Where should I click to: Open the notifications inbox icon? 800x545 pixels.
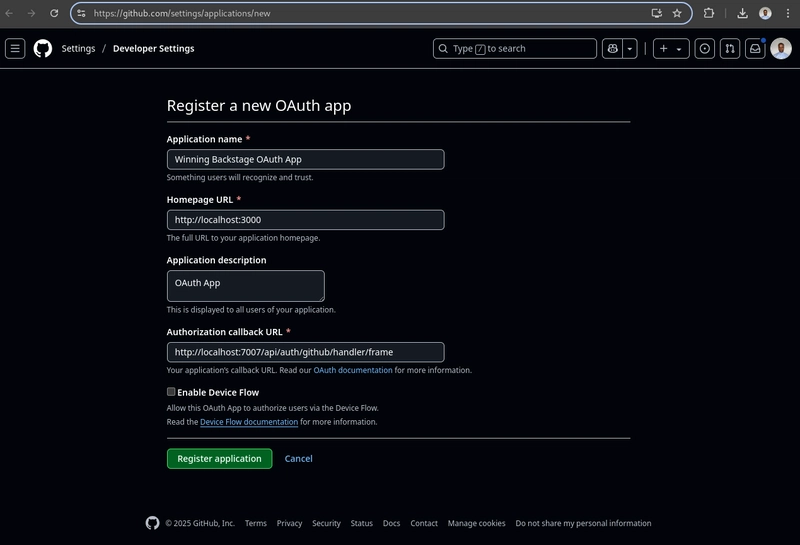[x=755, y=48]
